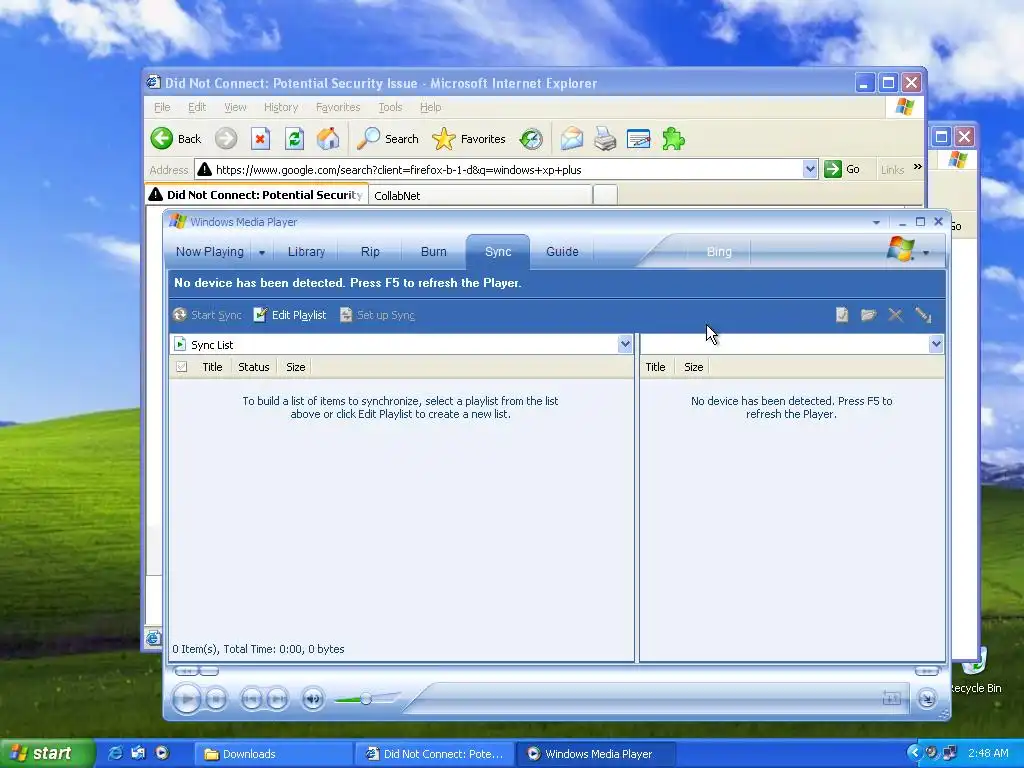
Task: Open the Bing tab in Media Player
Action: point(719,251)
